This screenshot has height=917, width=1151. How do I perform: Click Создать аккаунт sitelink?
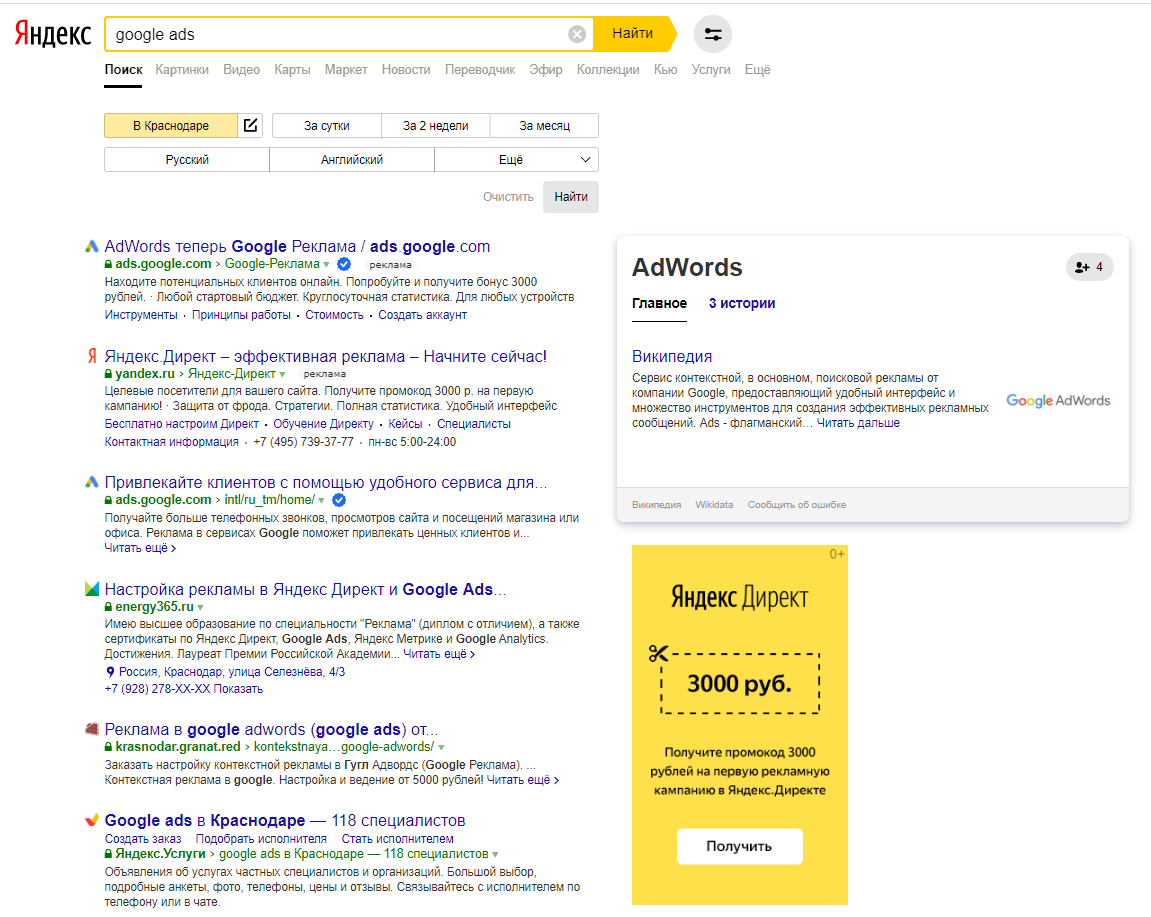[422, 315]
